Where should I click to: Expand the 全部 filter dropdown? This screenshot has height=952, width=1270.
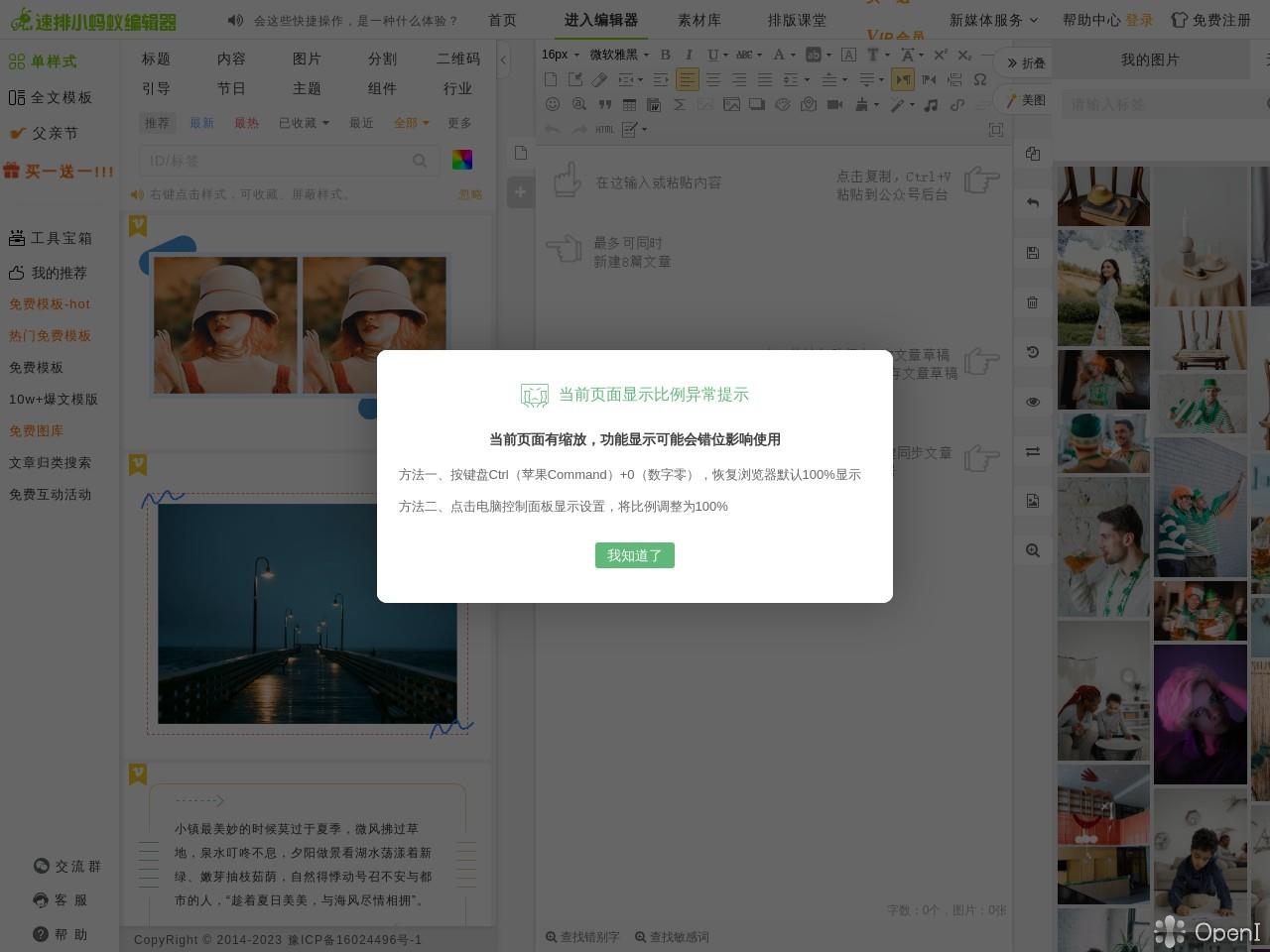(410, 123)
